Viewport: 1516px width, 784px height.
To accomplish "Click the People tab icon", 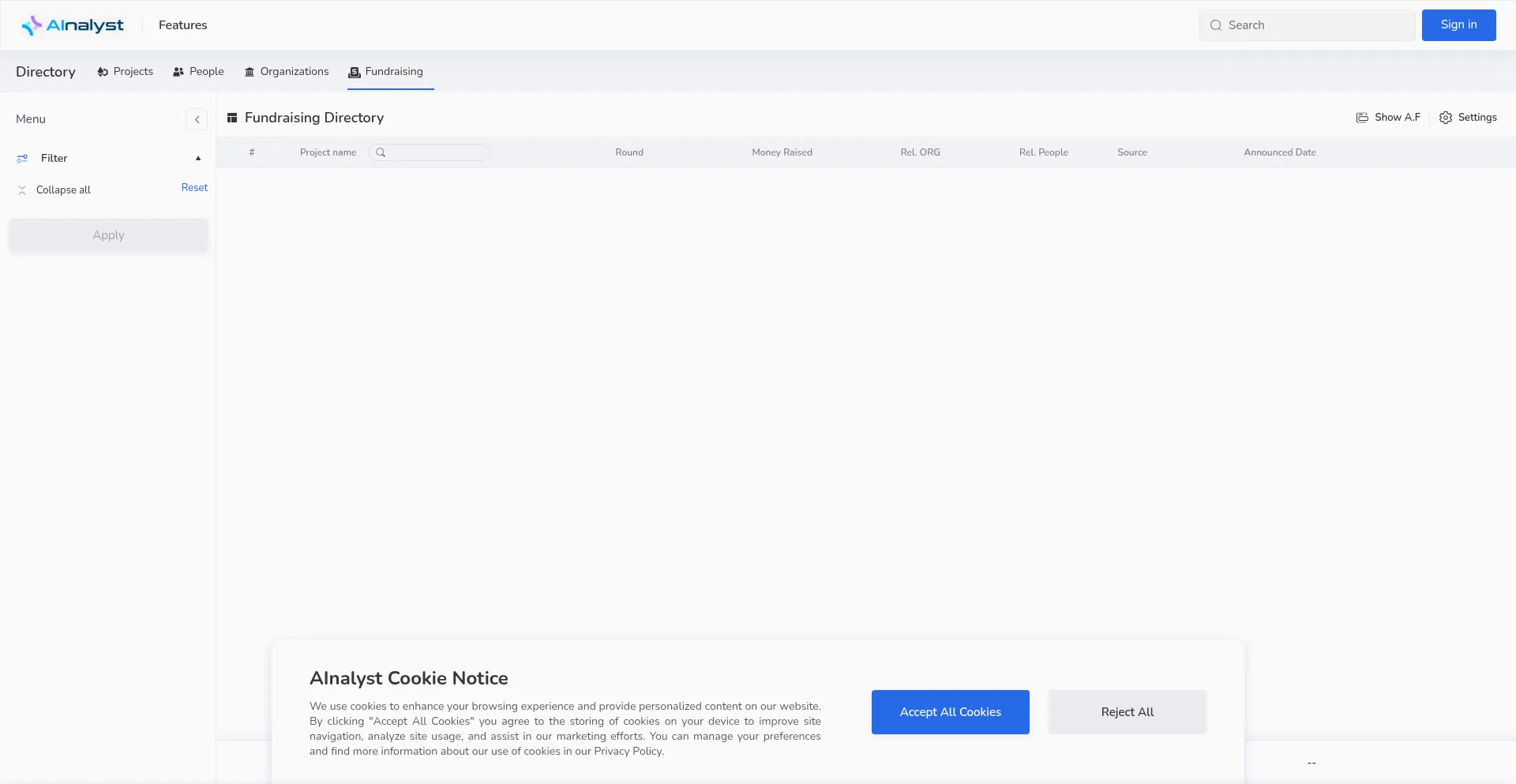I will [178, 72].
